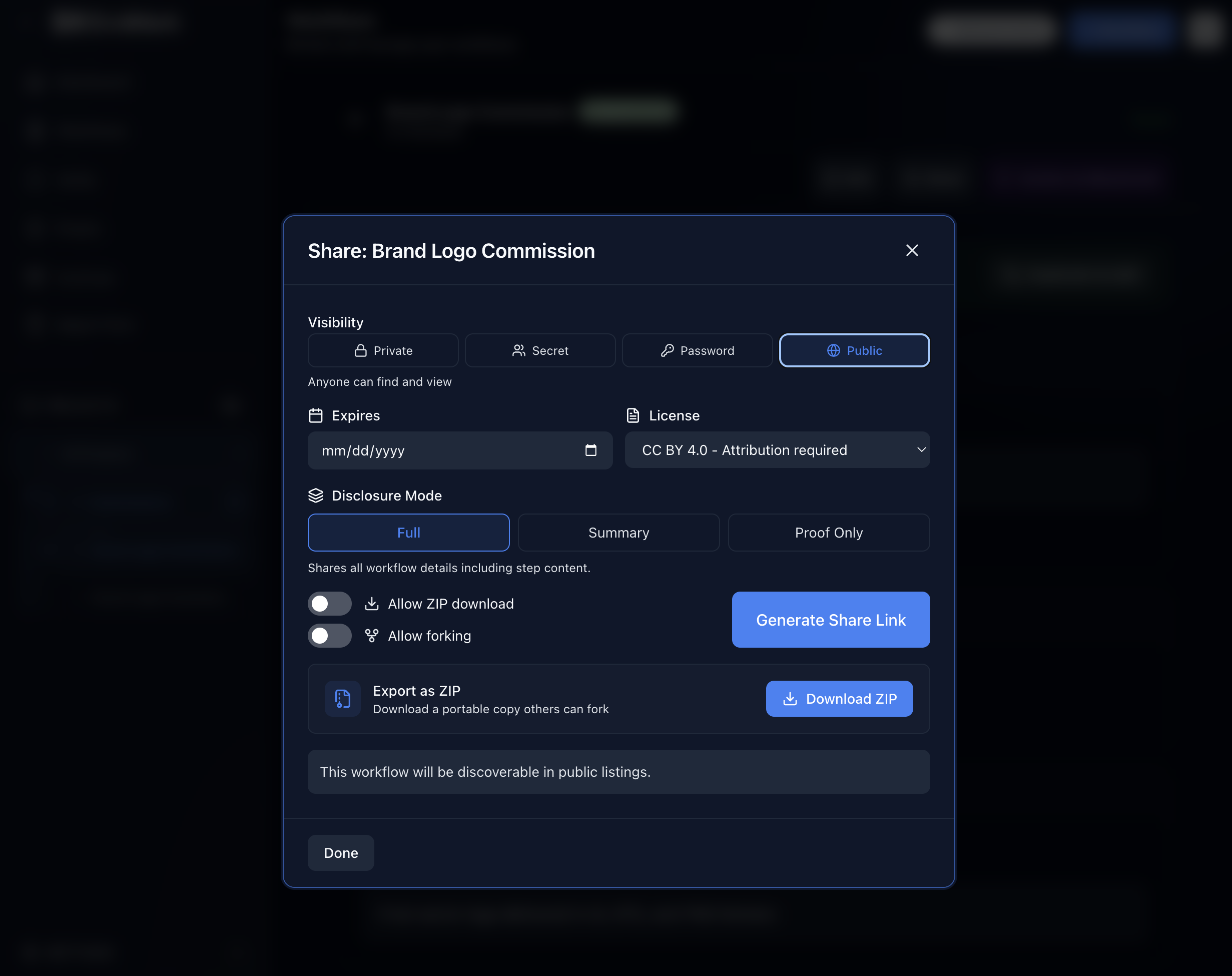Click the layers icon next to Disclosure Mode
The image size is (1232, 976).
tap(316, 496)
